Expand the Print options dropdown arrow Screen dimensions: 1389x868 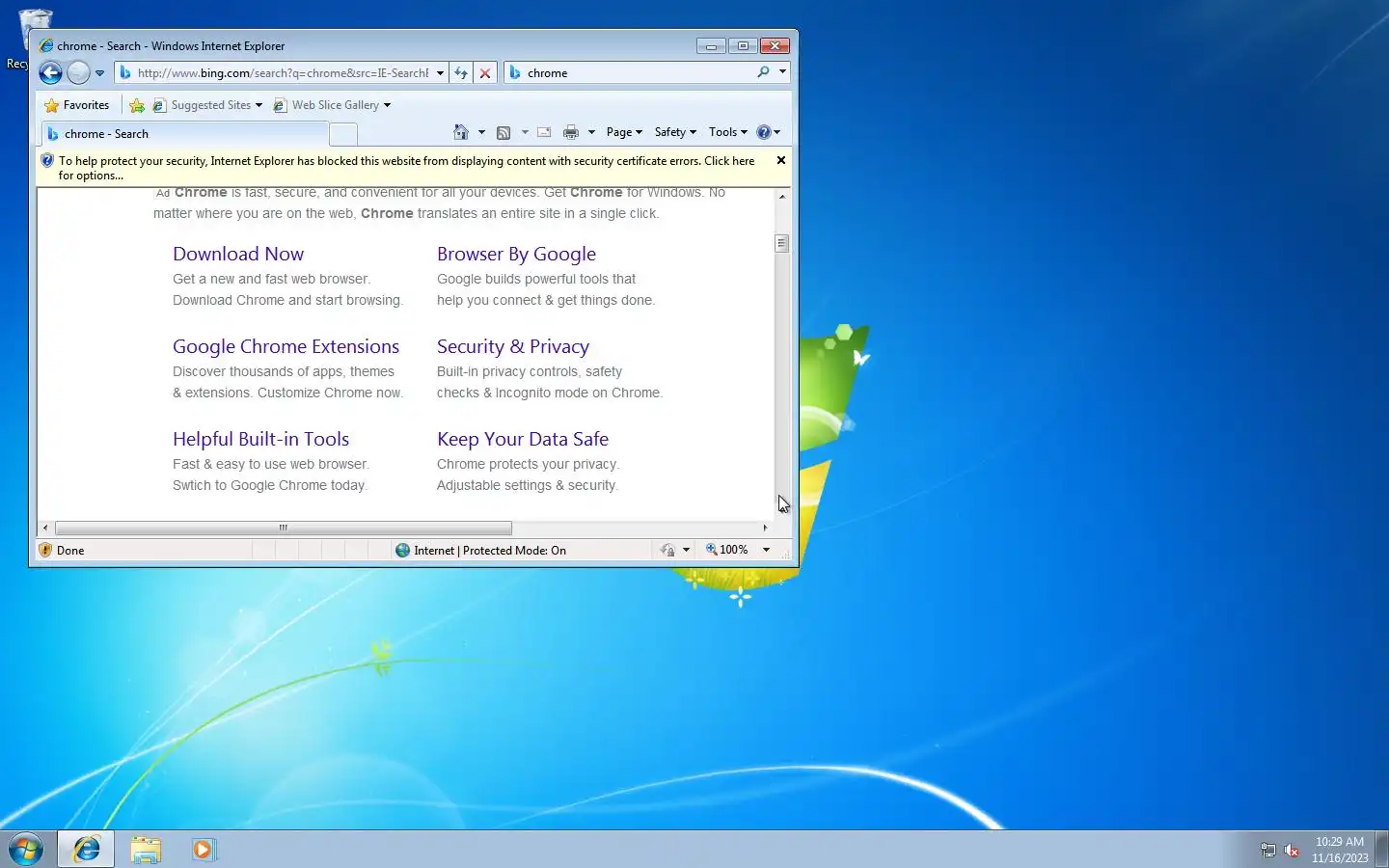pos(591,132)
